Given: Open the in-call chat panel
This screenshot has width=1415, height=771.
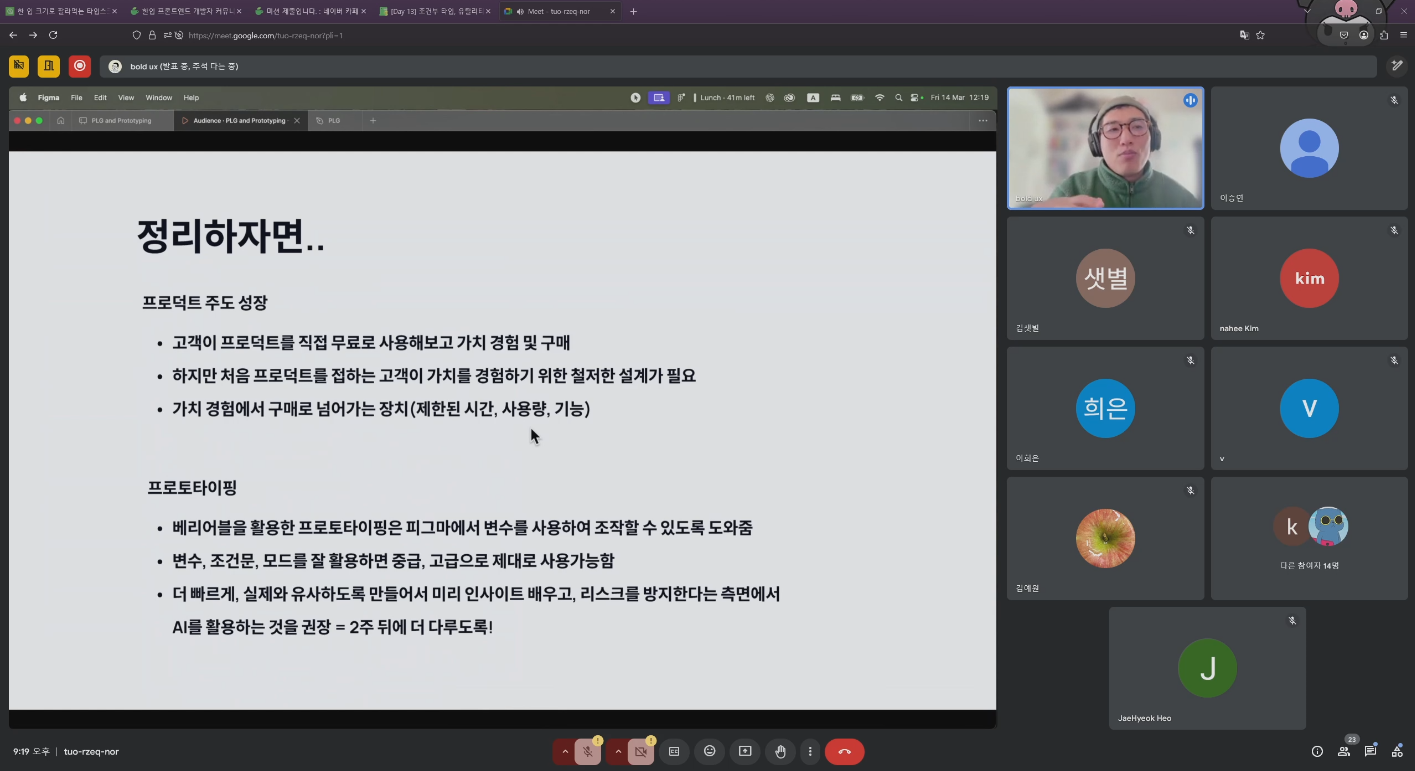Looking at the screenshot, I should click(x=1370, y=752).
